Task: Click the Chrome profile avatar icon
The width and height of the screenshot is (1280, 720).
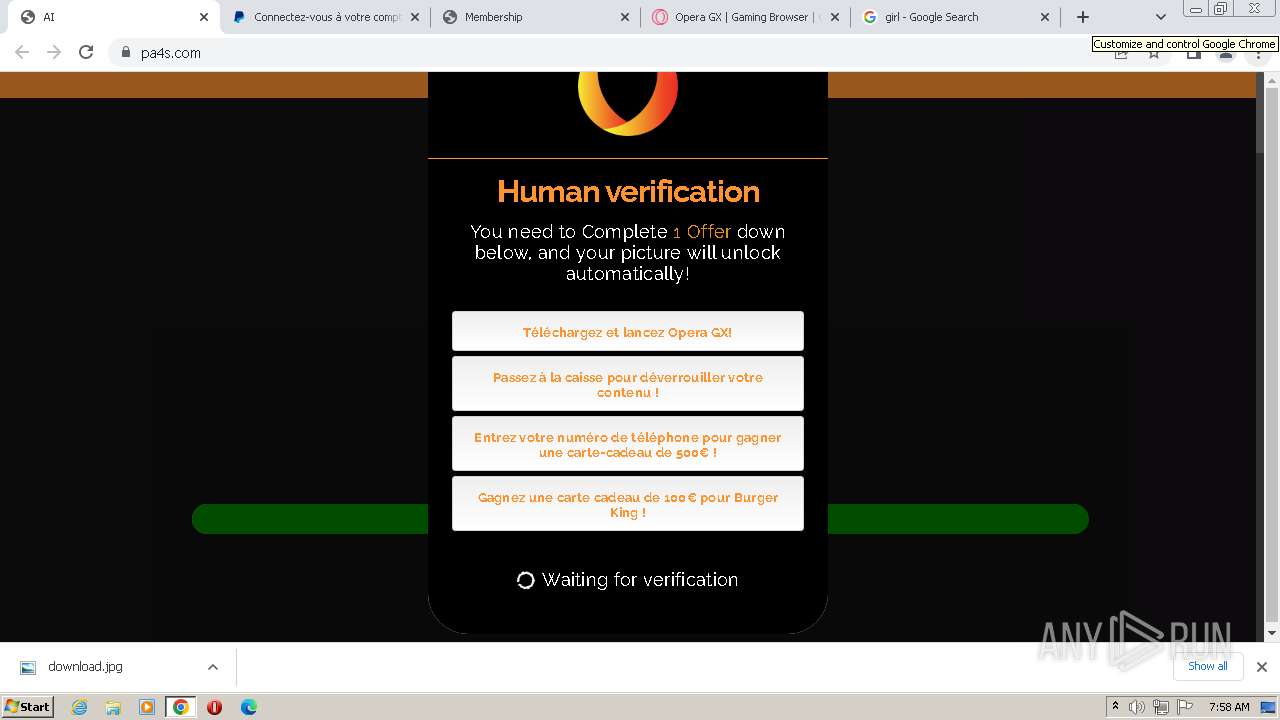Action: [1226, 53]
